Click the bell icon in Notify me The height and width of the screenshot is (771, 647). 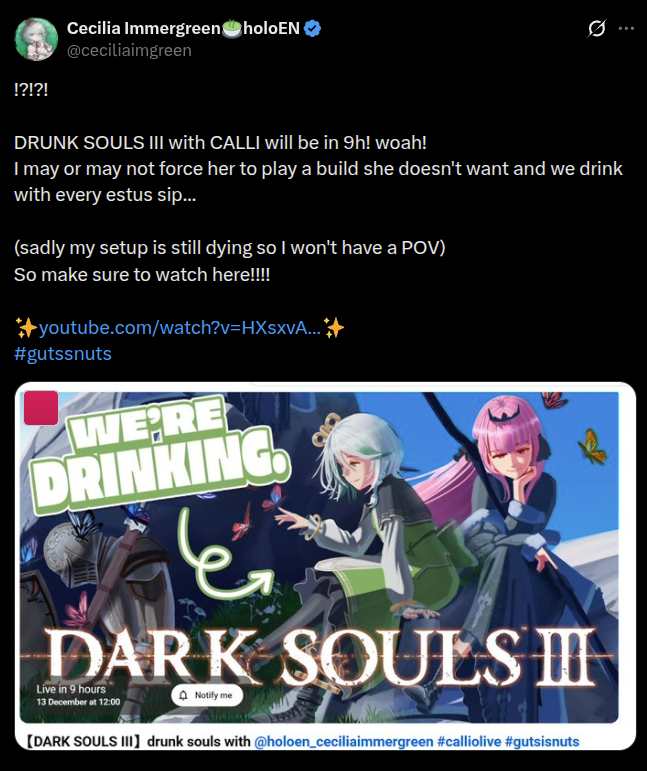(x=184, y=695)
